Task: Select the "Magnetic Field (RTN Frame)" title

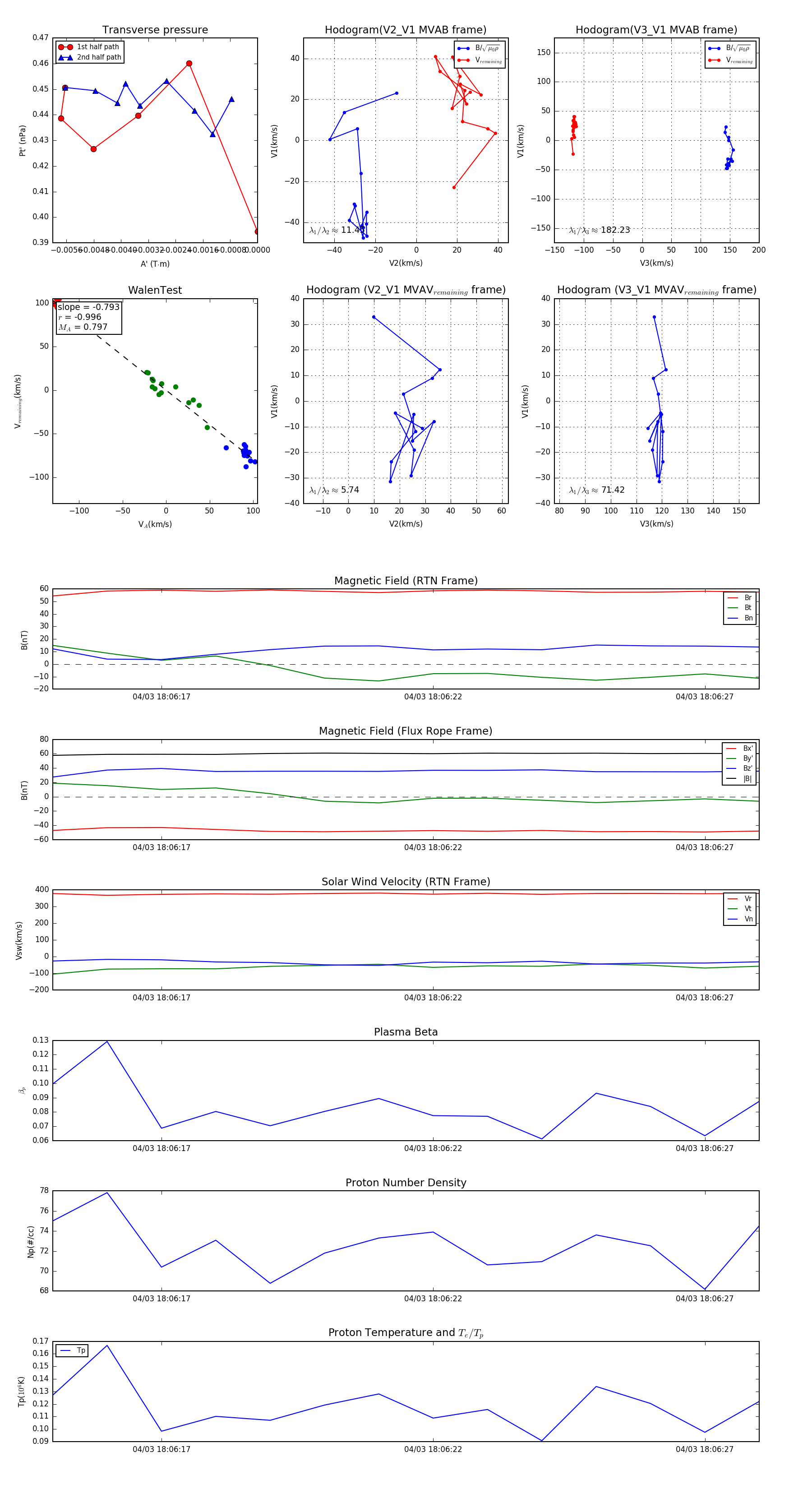Action: click(406, 581)
